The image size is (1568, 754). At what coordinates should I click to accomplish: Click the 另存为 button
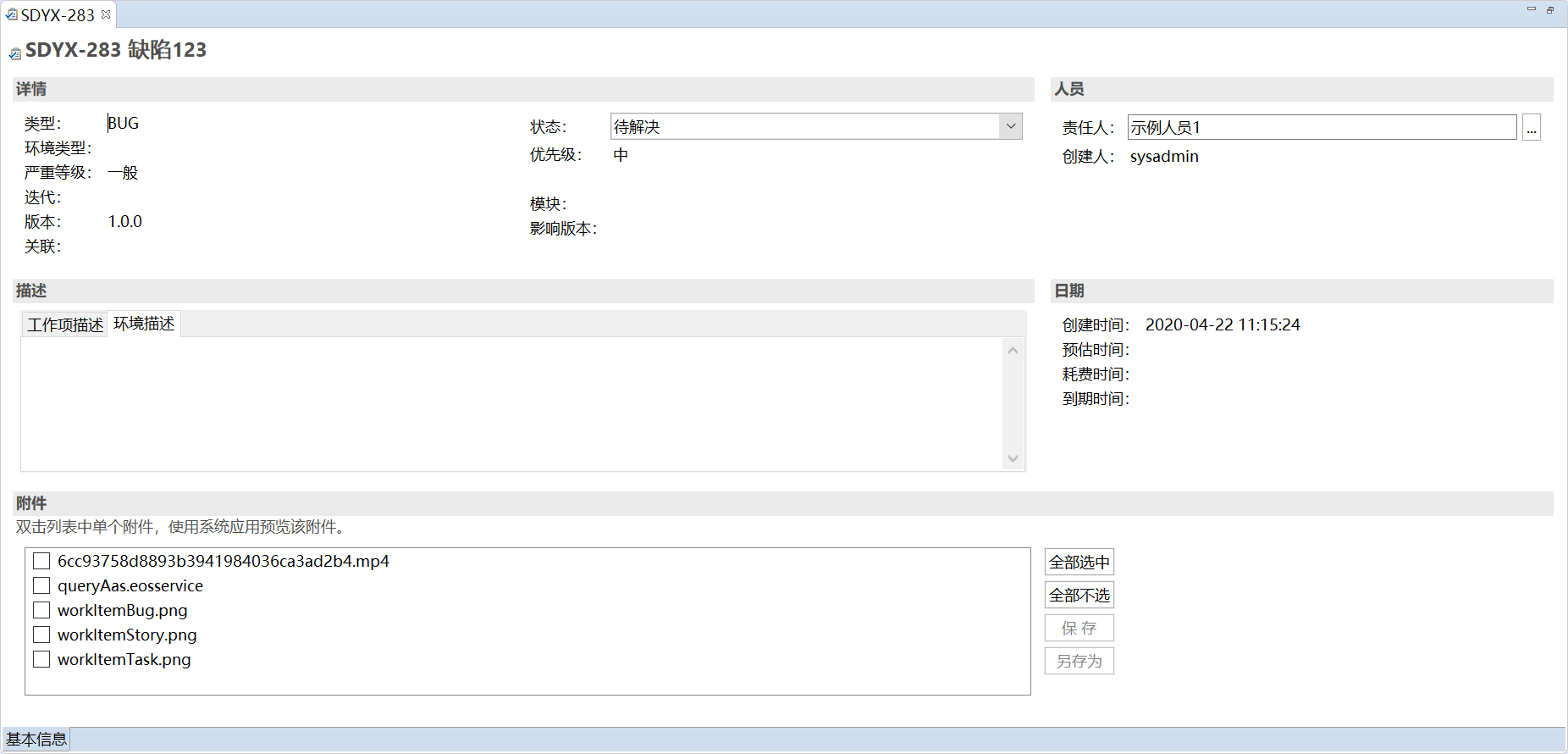(1079, 661)
